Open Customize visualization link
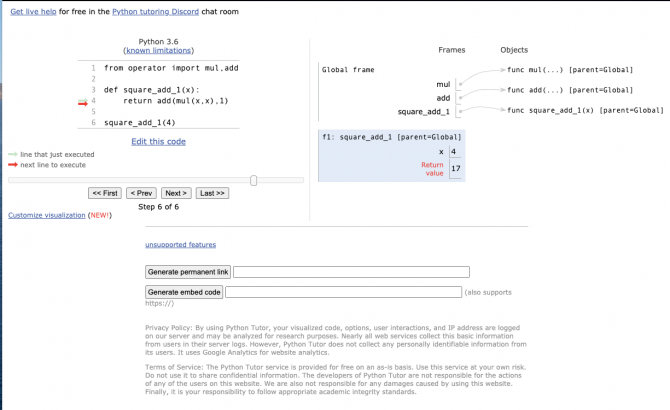This screenshot has height=410, width=670. 46,215
